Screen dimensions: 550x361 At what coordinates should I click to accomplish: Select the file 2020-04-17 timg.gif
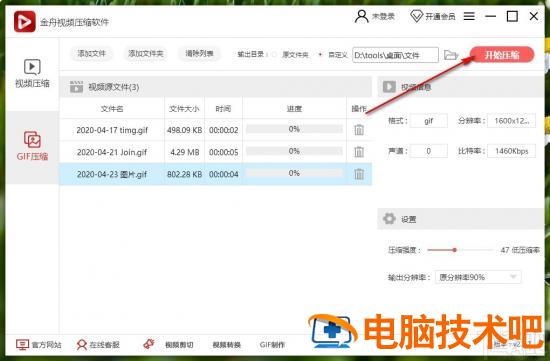[x=112, y=130]
